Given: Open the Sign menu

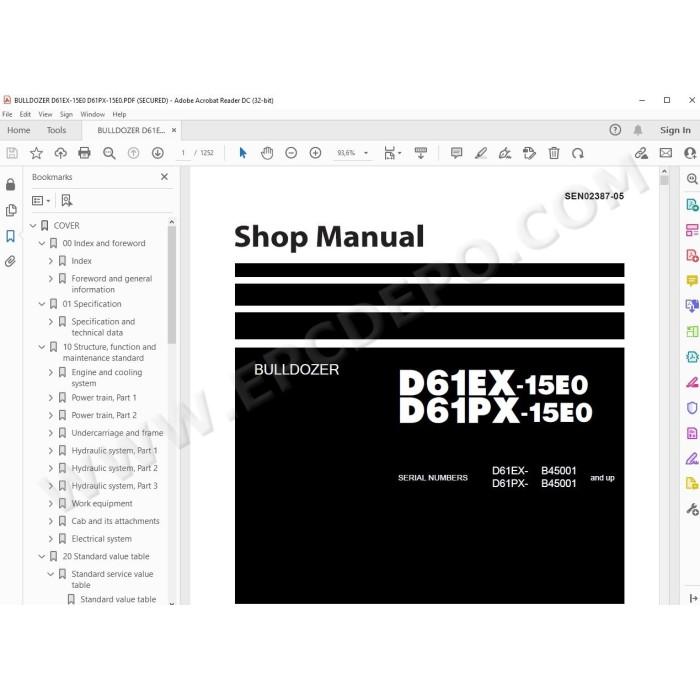Looking at the screenshot, I should (66, 114).
